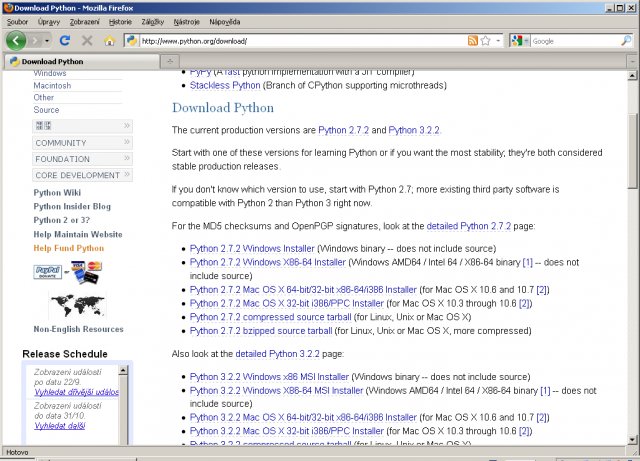The width and height of the screenshot is (640, 461).
Task: Click the credit cards image
Action: click(85, 272)
